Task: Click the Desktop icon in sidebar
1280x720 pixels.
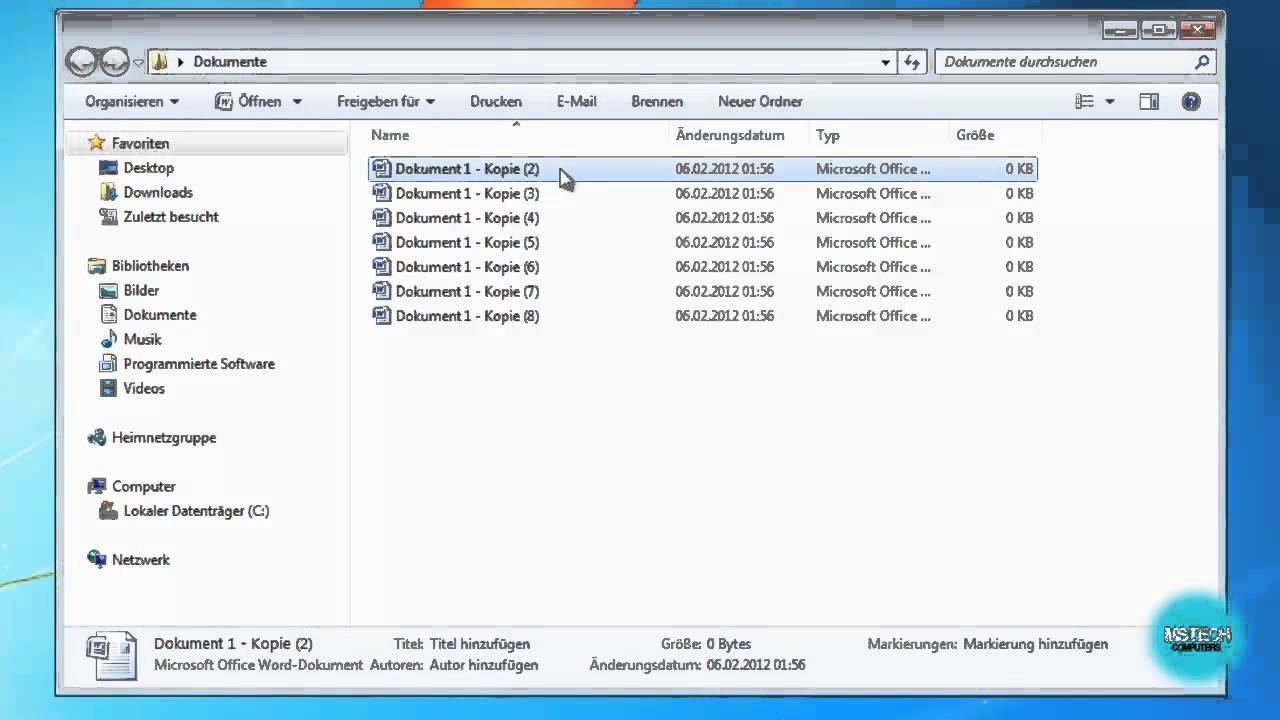Action: click(109, 168)
